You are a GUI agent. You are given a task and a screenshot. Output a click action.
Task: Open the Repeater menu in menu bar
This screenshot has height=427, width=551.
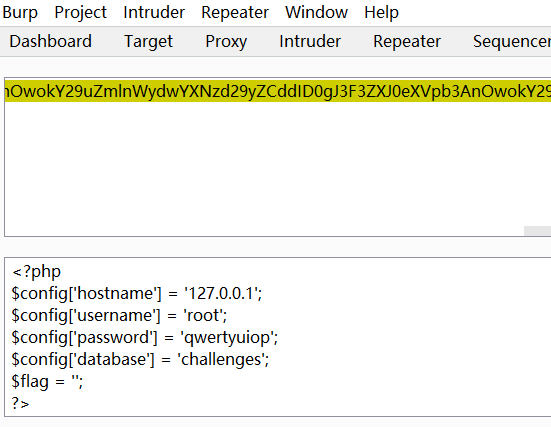coord(235,13)
